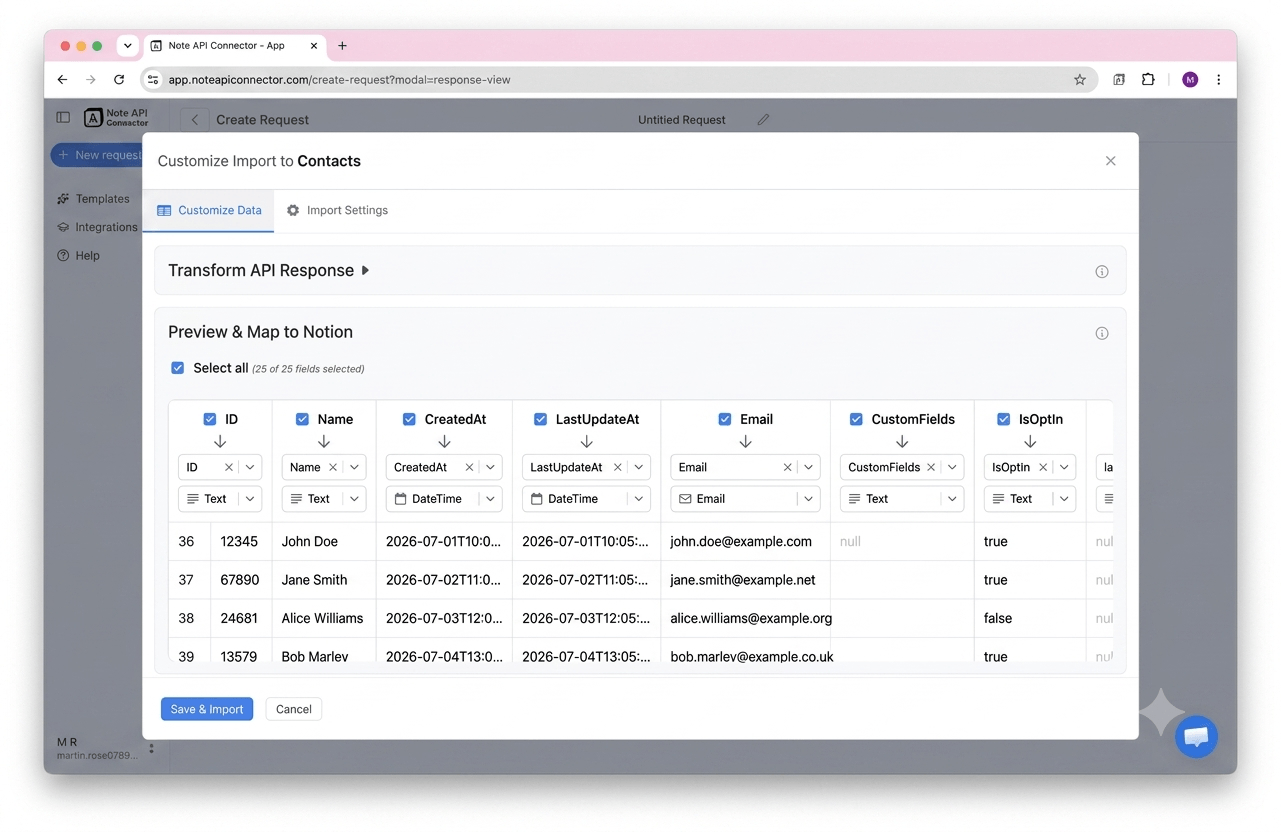Click the false value in the IsOptIn column
1281x832 pixels.
tap(998, 618)
